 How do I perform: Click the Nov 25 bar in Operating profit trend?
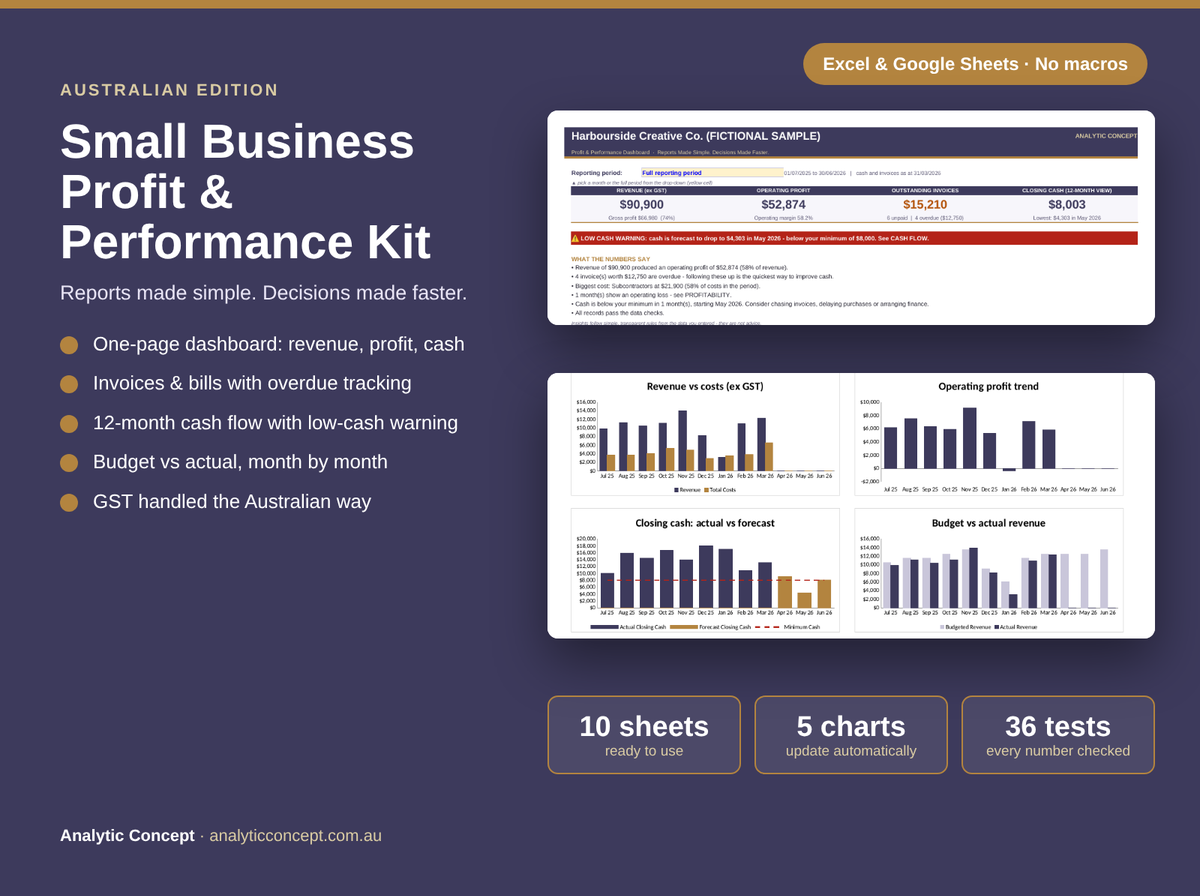(x=969, y=438)
